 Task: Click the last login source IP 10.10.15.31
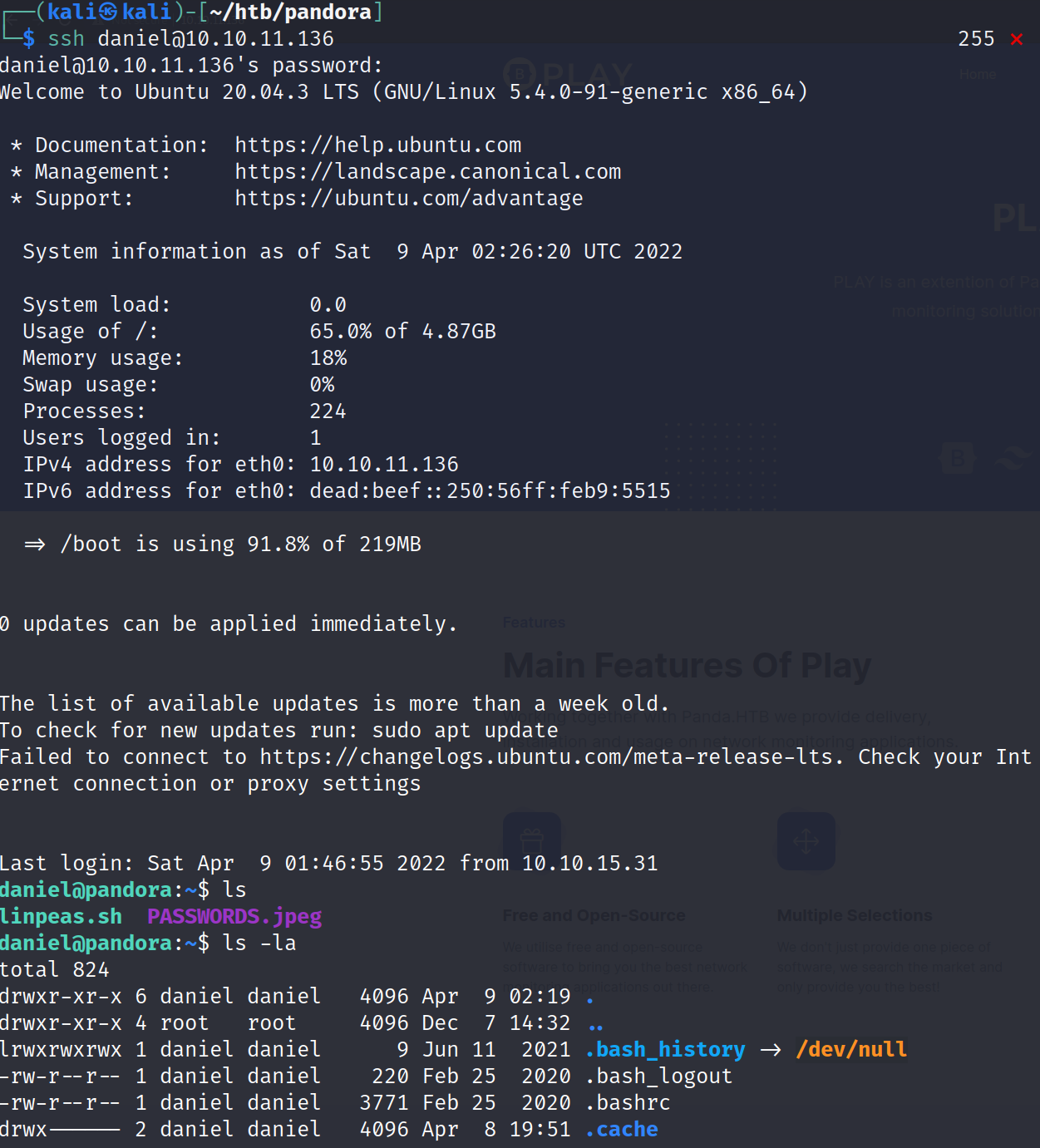click(x=589, y=864)
